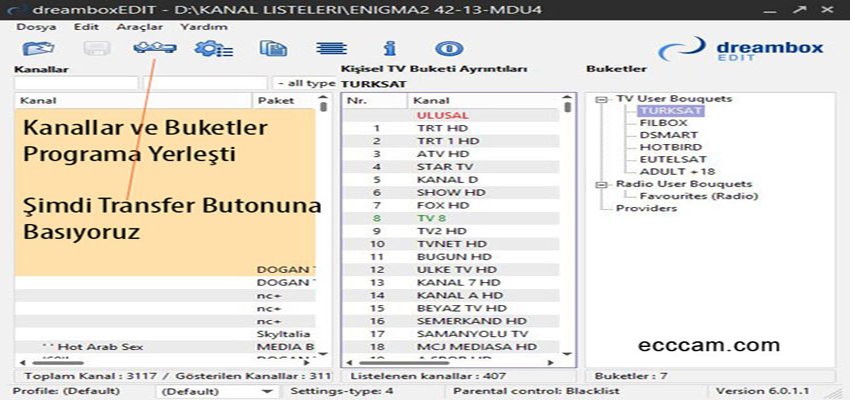Image resolution: width=850 pixels, height=400 pixels.
Task: Select the TV2 HD channel
Action: pos(450,231)
